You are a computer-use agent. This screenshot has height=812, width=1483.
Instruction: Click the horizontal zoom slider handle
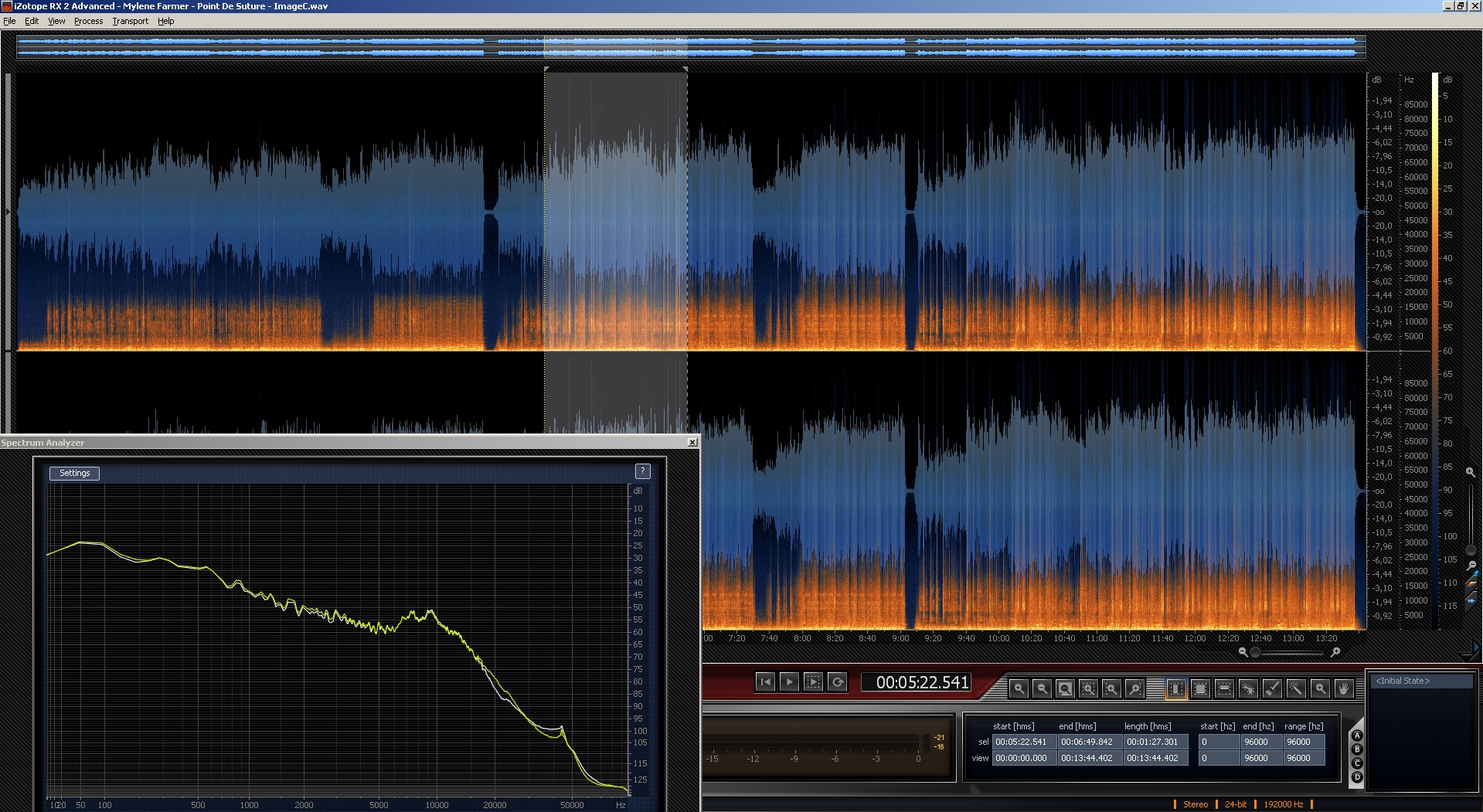1255,652
